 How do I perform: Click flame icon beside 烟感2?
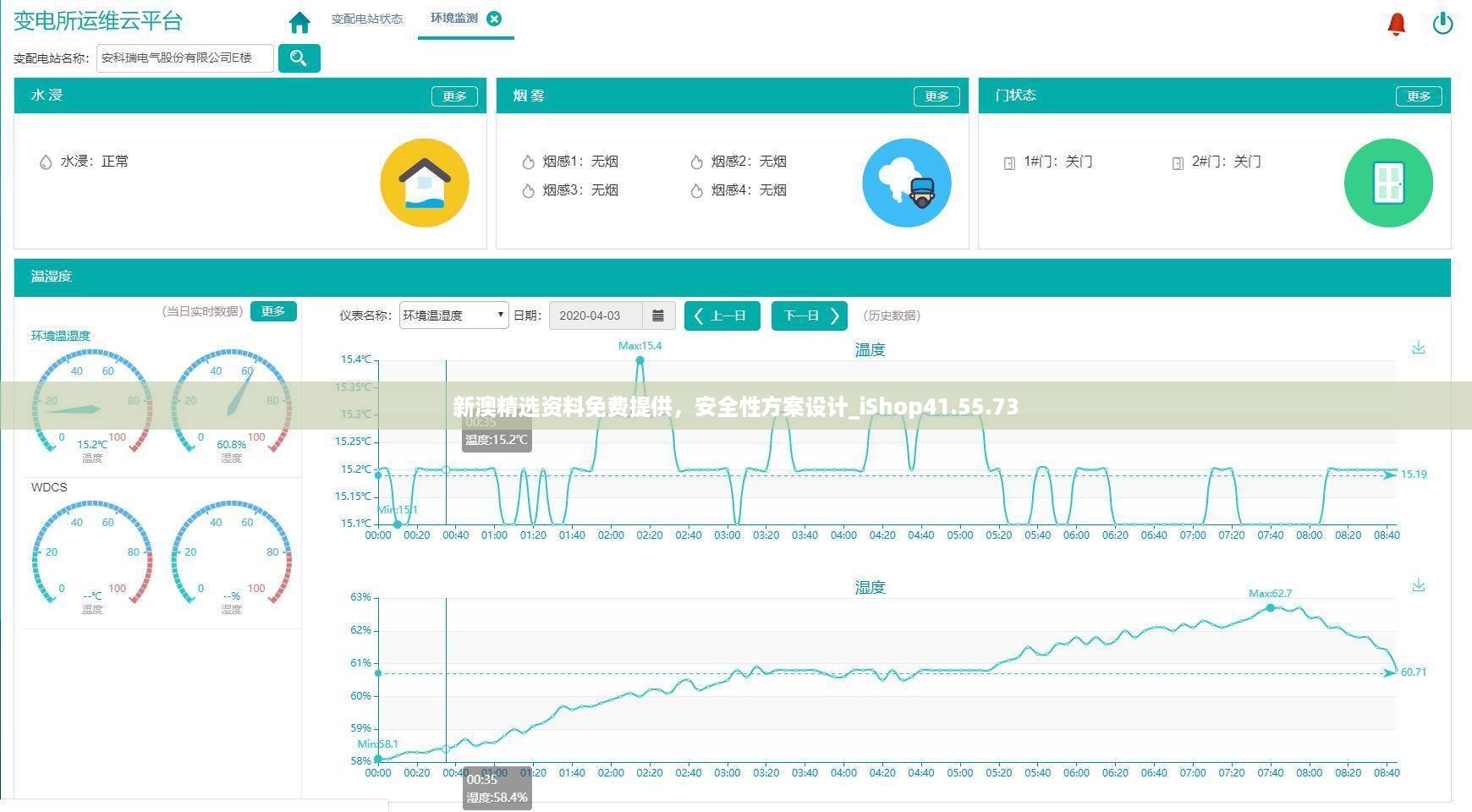(696, 162)
